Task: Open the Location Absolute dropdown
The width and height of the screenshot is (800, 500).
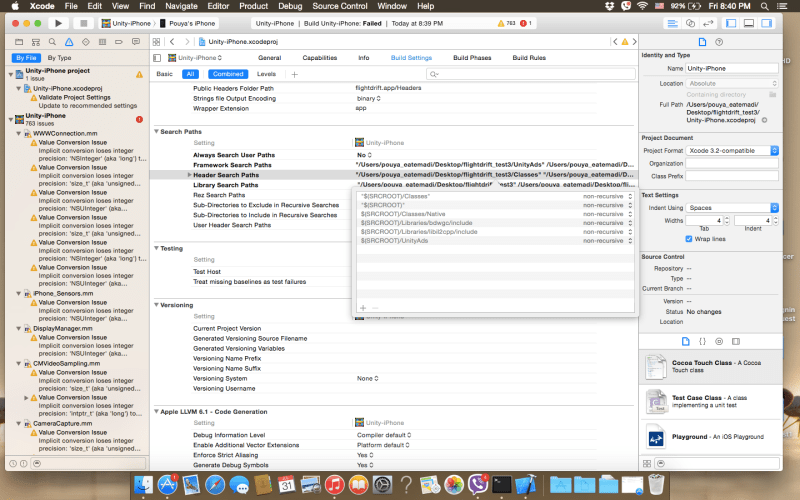Action: 732,83
